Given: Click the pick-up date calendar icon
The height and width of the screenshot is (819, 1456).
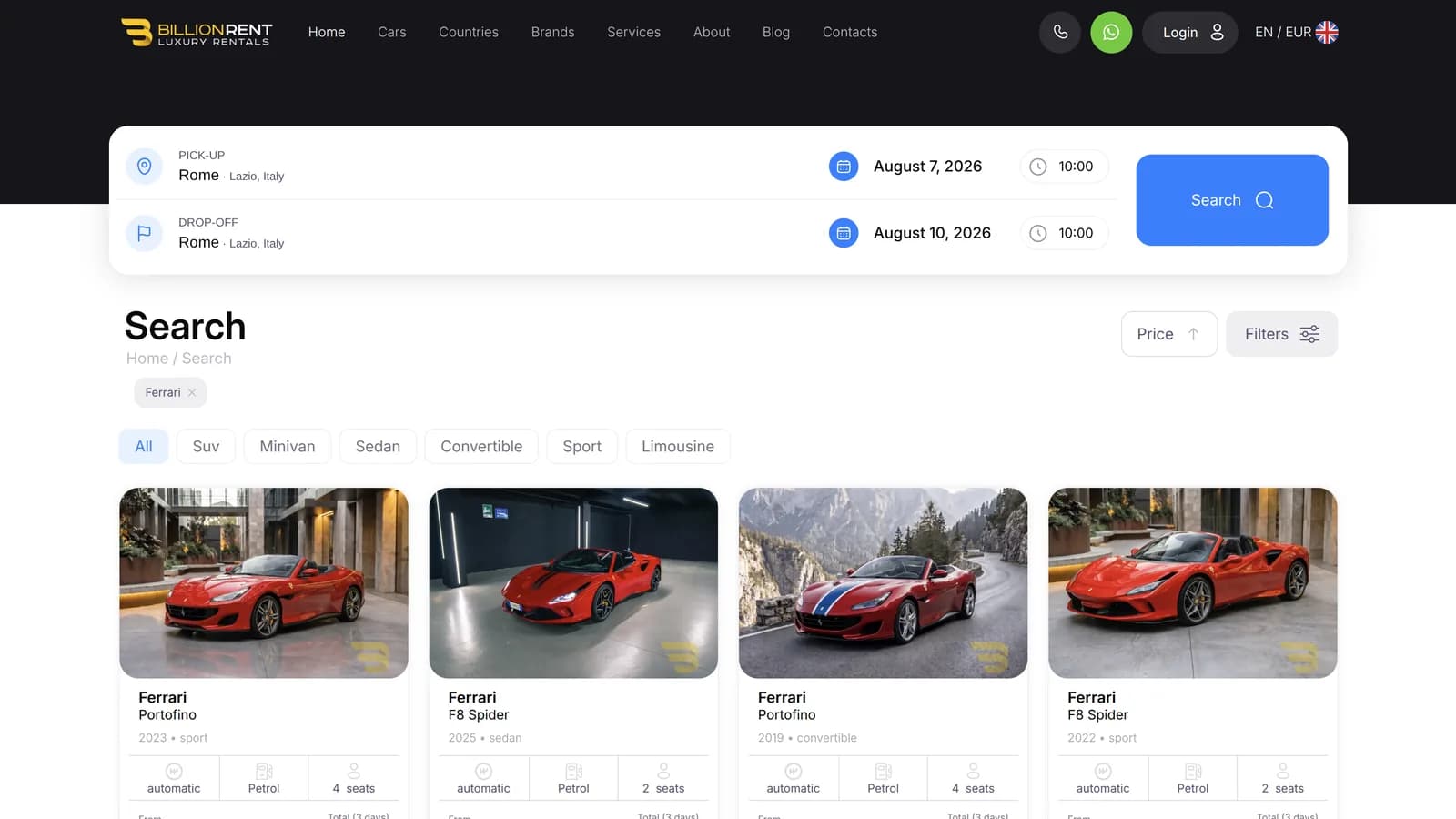Looking at the screenshot, I should 844,167.
